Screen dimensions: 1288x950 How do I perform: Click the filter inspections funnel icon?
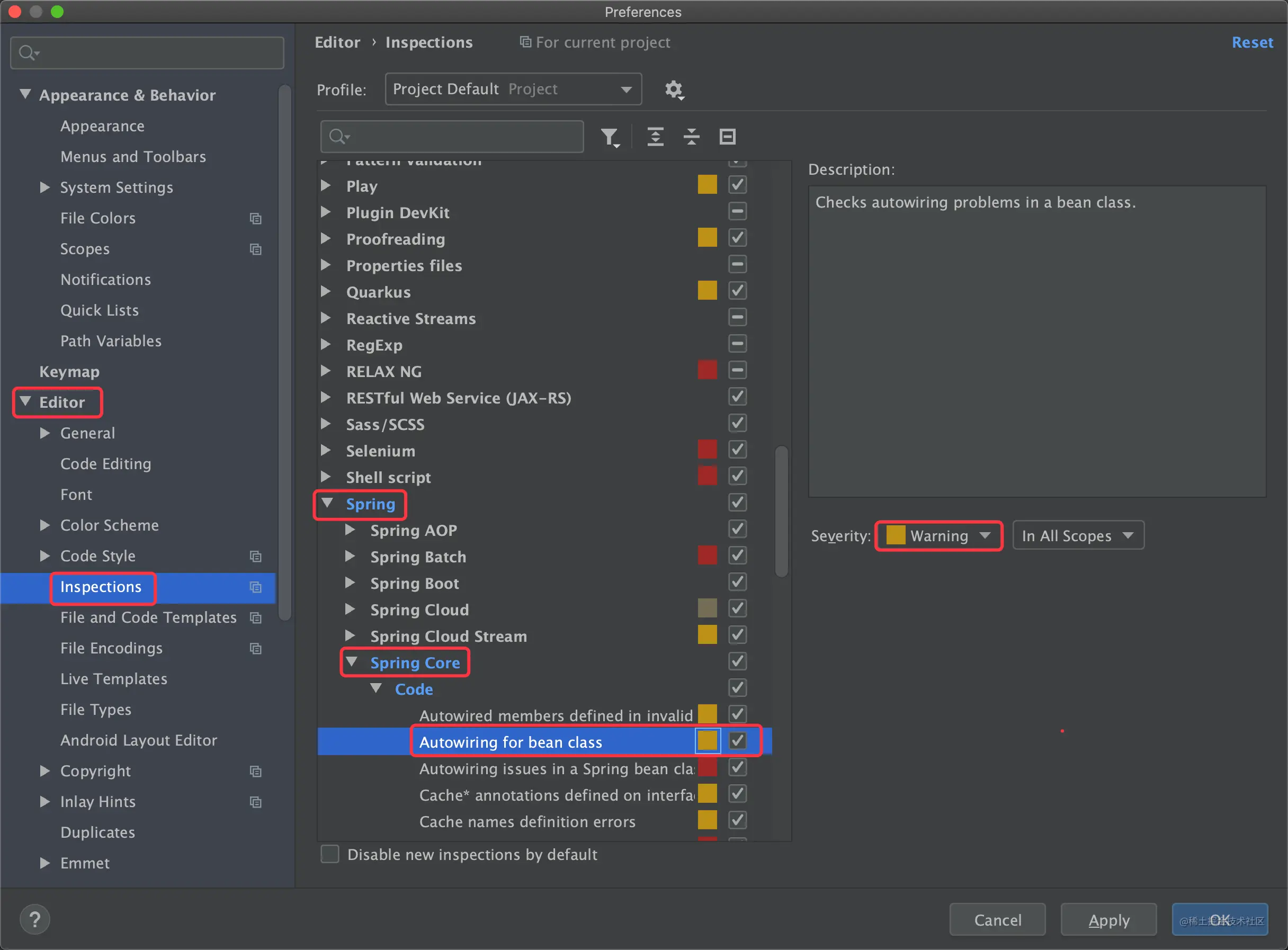[x=610, y=137]
